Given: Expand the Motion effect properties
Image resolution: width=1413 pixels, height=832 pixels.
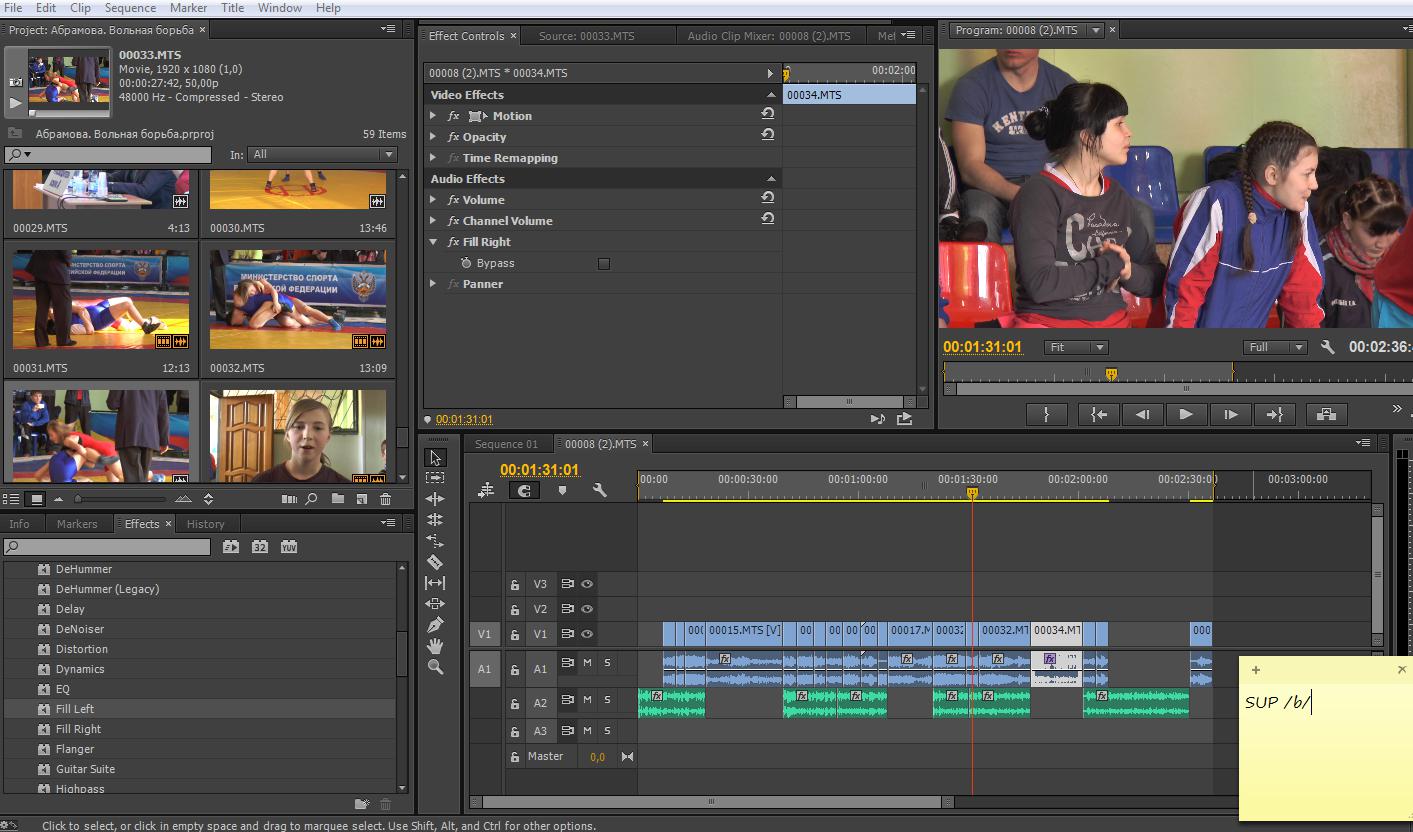Looking at the screenshot, I should point(433,116).
